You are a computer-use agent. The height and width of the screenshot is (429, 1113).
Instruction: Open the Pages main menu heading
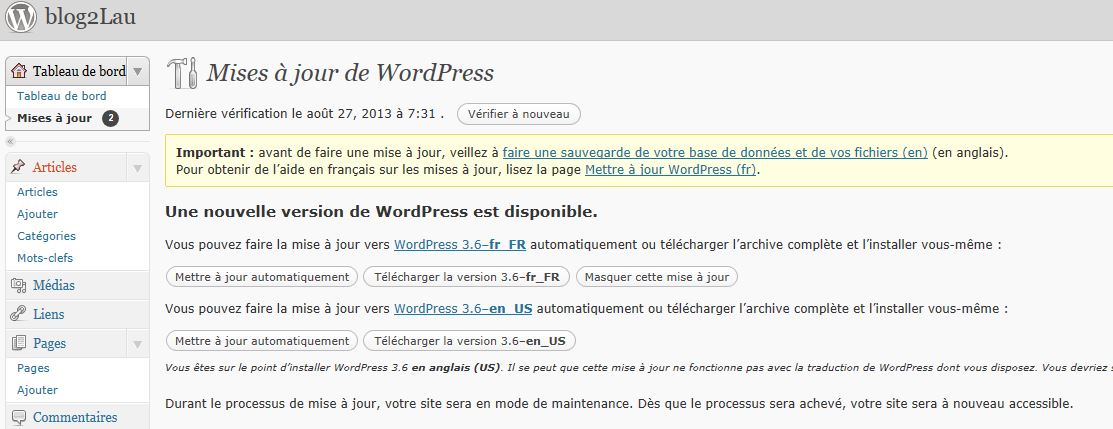click(49, 343)
